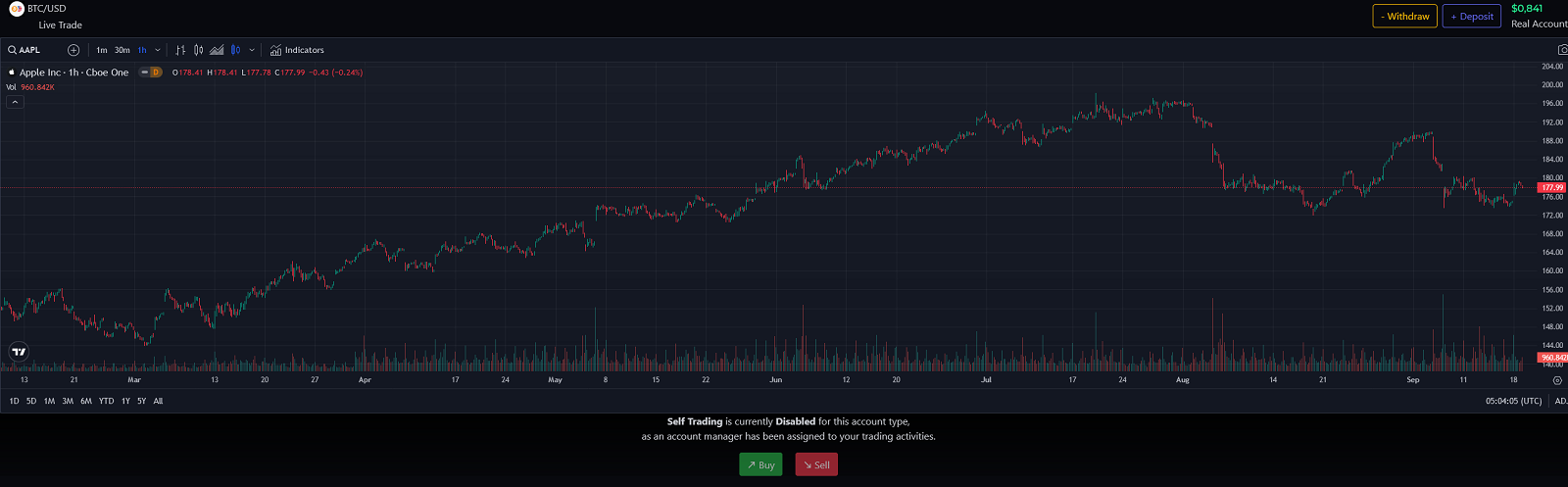
Task: Set range to 5Y
Action: (141, 401)
